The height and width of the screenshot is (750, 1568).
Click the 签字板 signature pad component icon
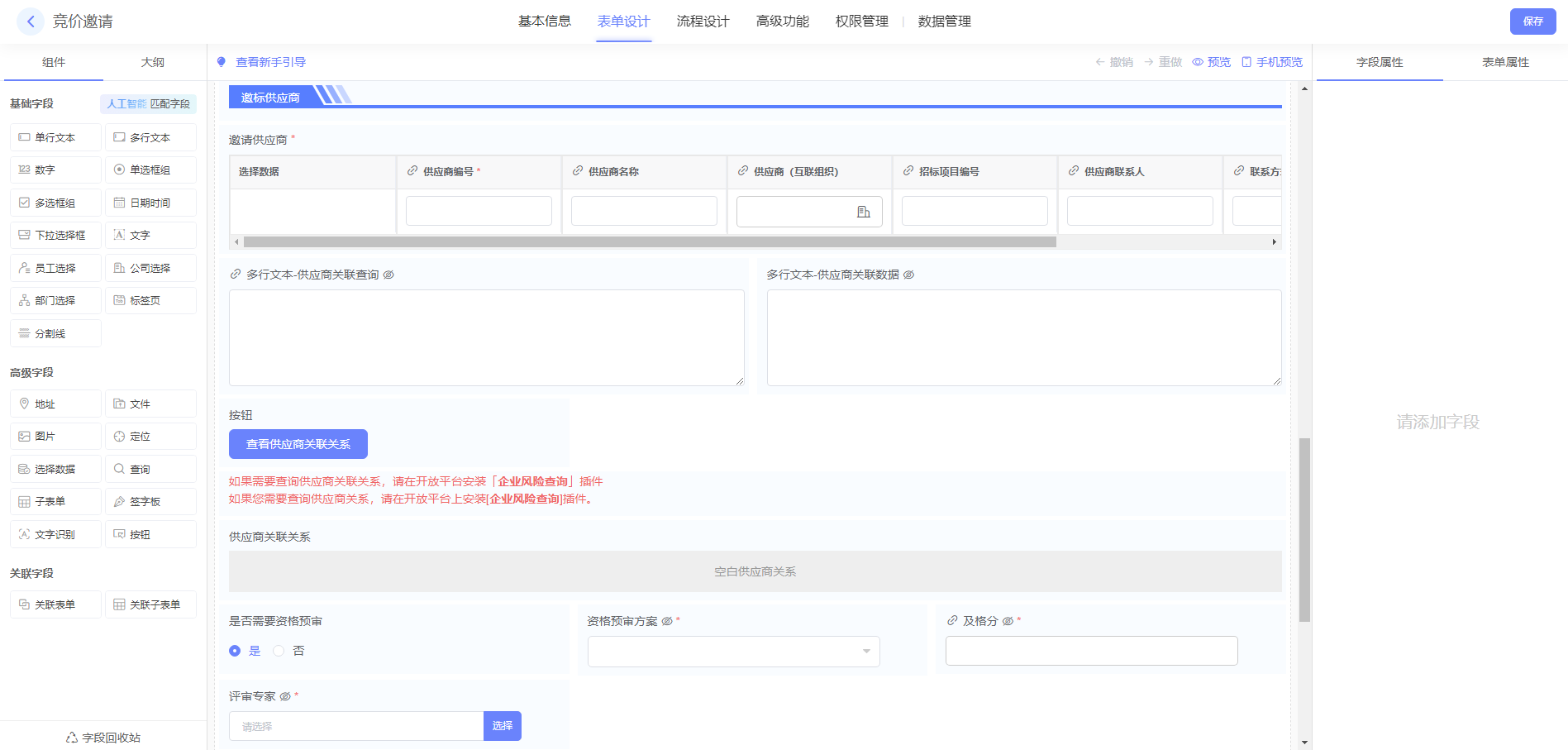pos(120,502)
